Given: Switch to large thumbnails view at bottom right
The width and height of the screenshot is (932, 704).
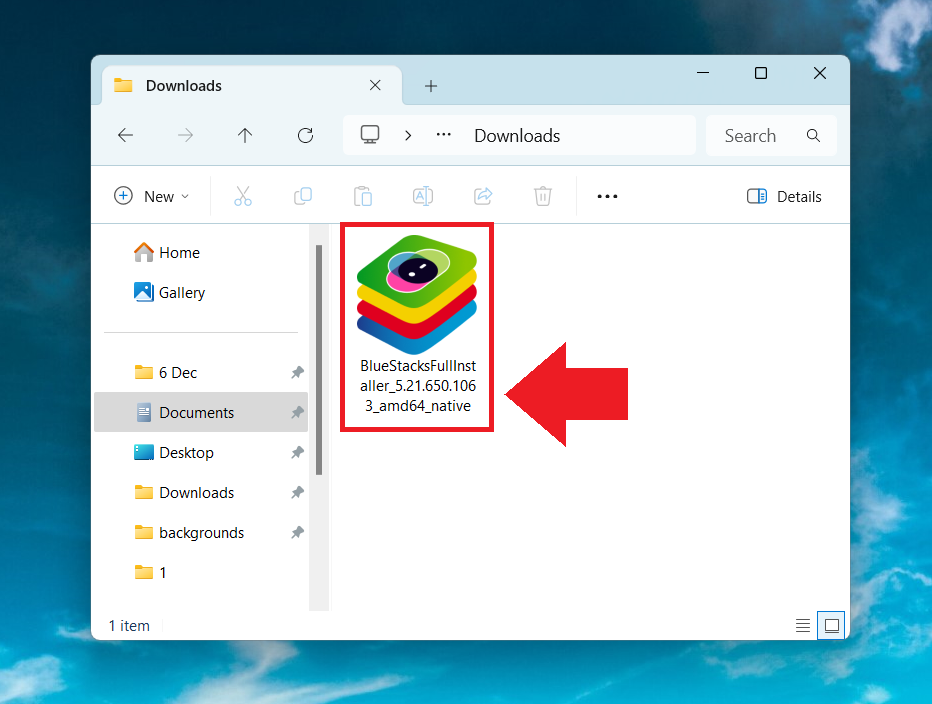Looking at the screenshot, I should pyautogui.click(x=831, y=625).
